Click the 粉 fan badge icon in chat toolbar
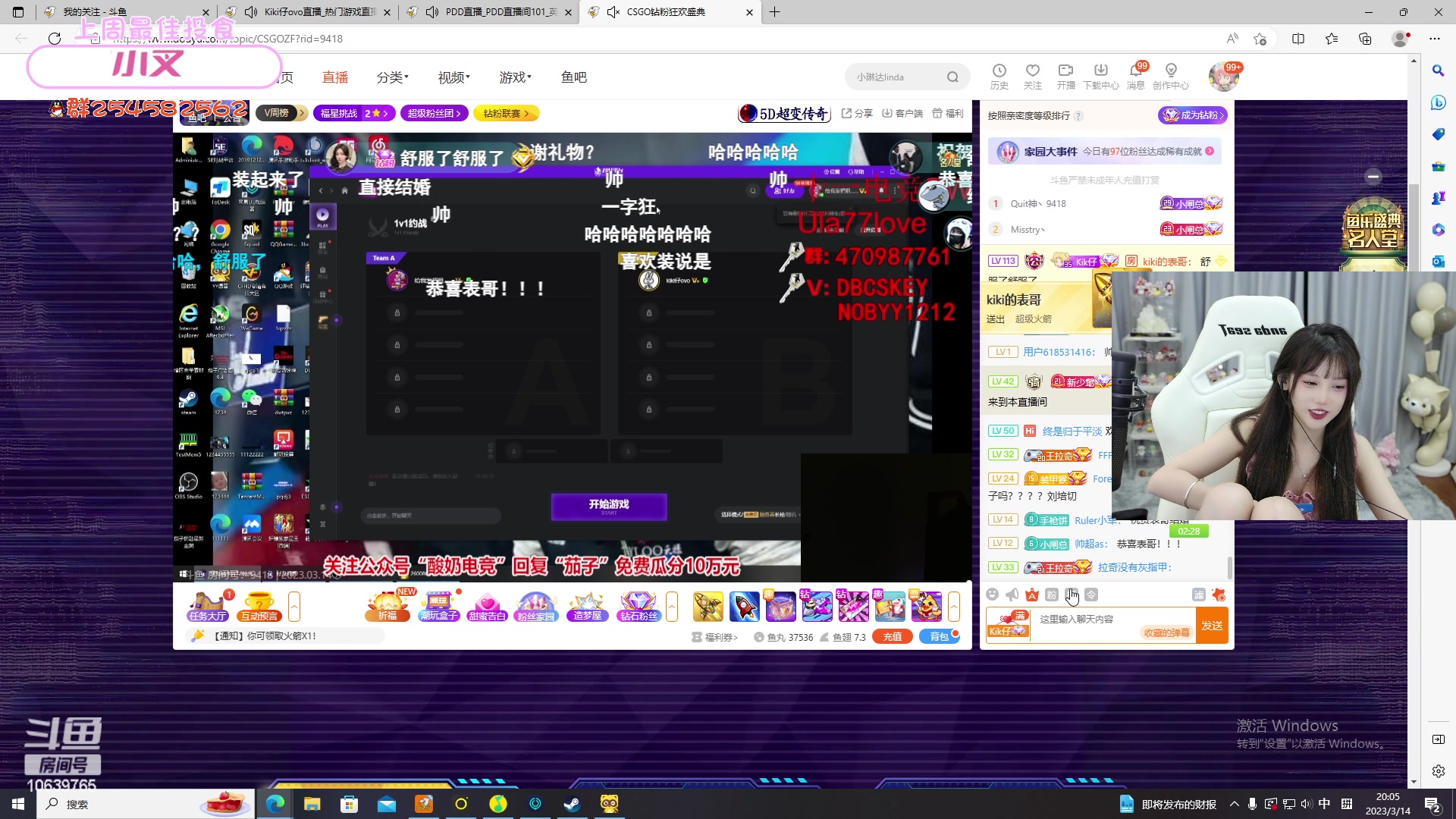The height and width of the screenshot is (819, 1456). (x=1051, y=595)
